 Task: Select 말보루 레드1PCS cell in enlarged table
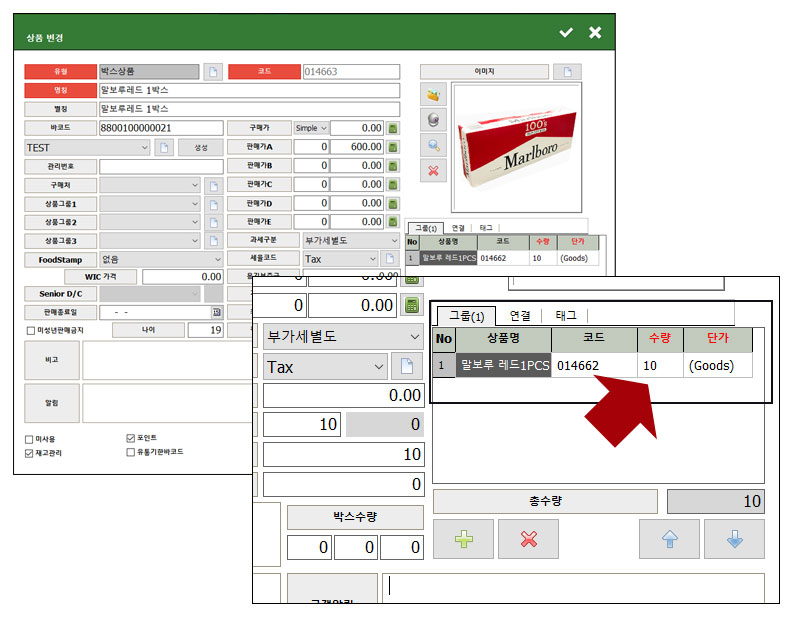coord(504,365)
